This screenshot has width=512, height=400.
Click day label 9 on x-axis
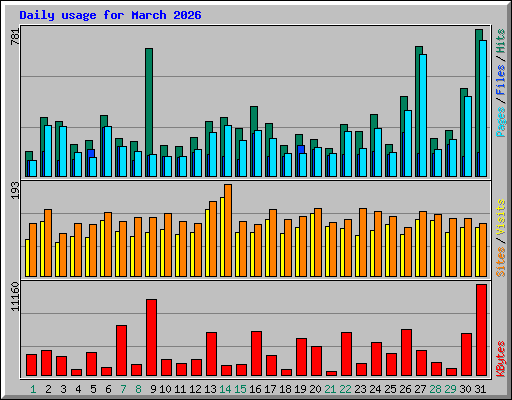click(x=153, y=389)
